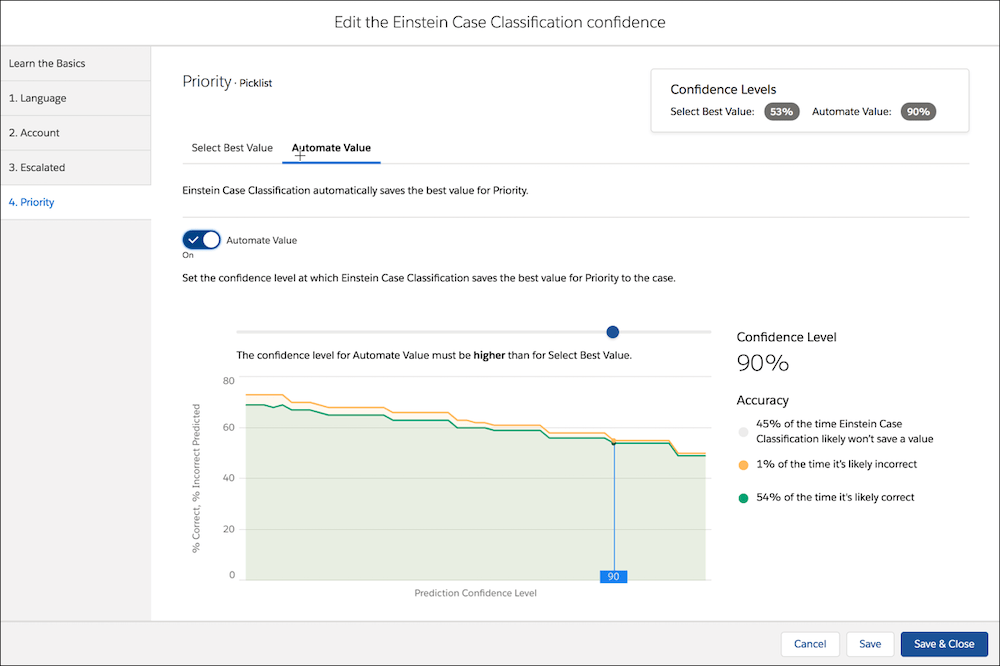
Task: Click the dialog title 'Edit the Einstein Case Classification confidence'
Action: [x=500, y=22]
